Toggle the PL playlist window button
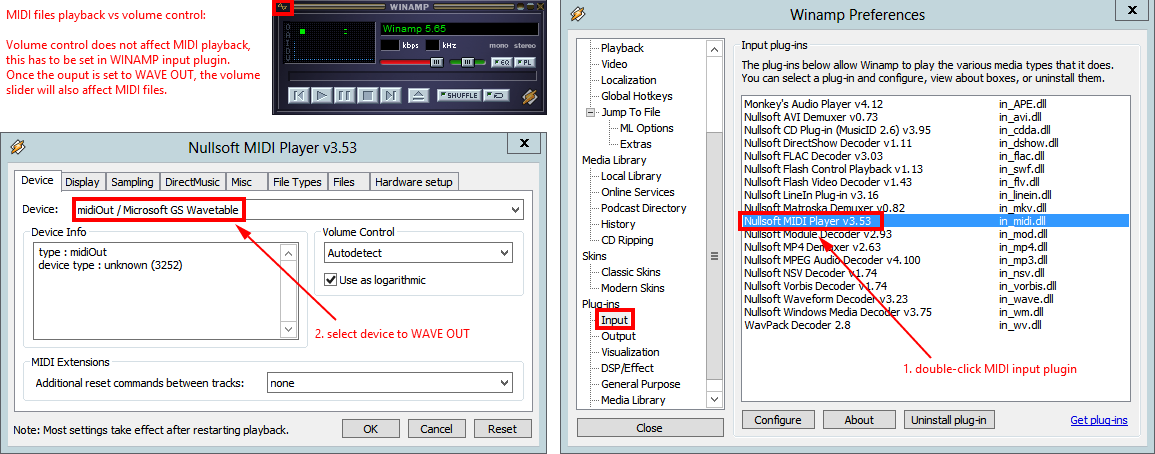The height and width of the screenshot is (454, 1155). 526,63
